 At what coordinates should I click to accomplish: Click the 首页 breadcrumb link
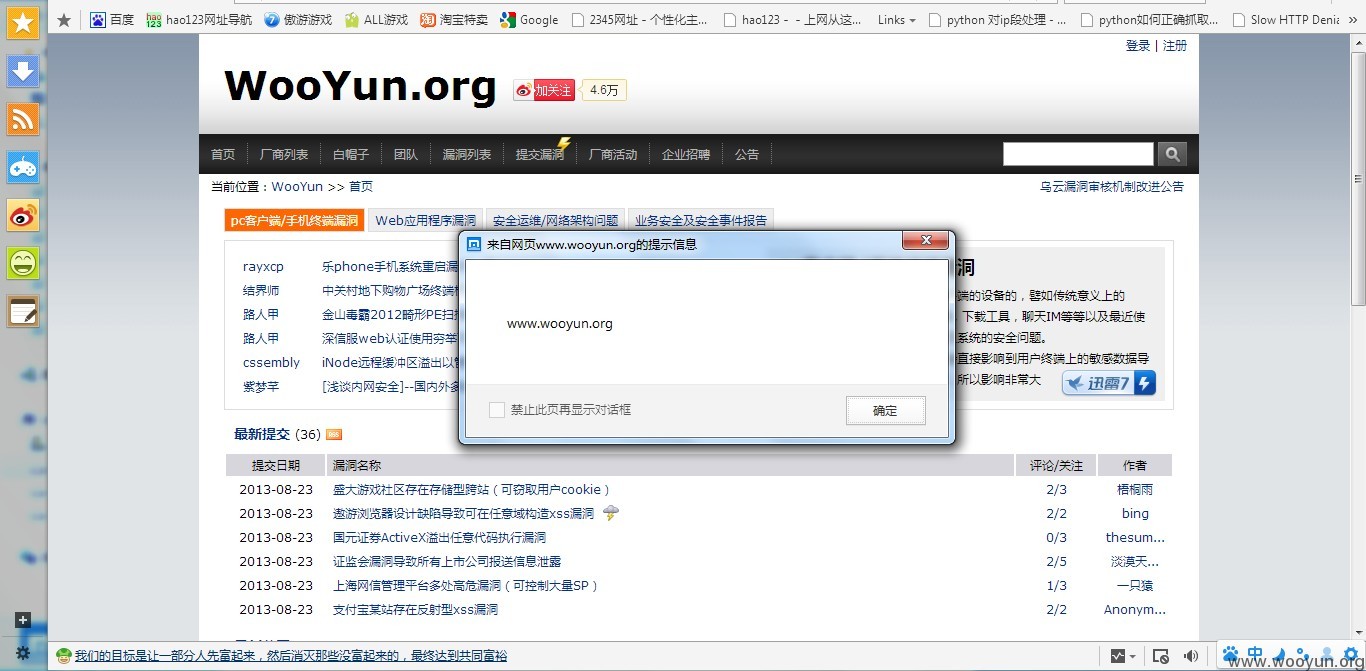361,186
